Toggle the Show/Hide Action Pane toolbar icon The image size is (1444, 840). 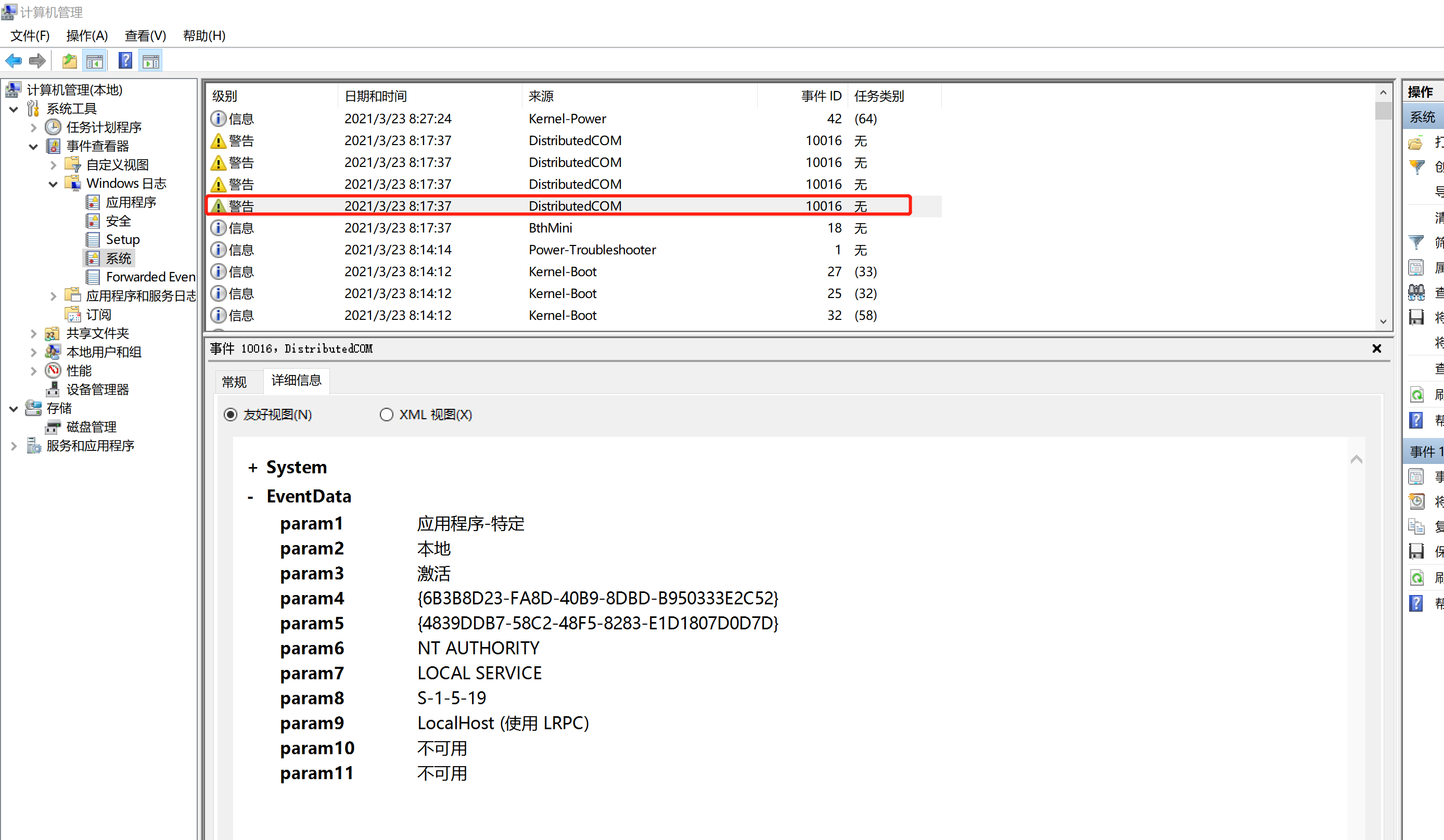(x=151, y=61)
